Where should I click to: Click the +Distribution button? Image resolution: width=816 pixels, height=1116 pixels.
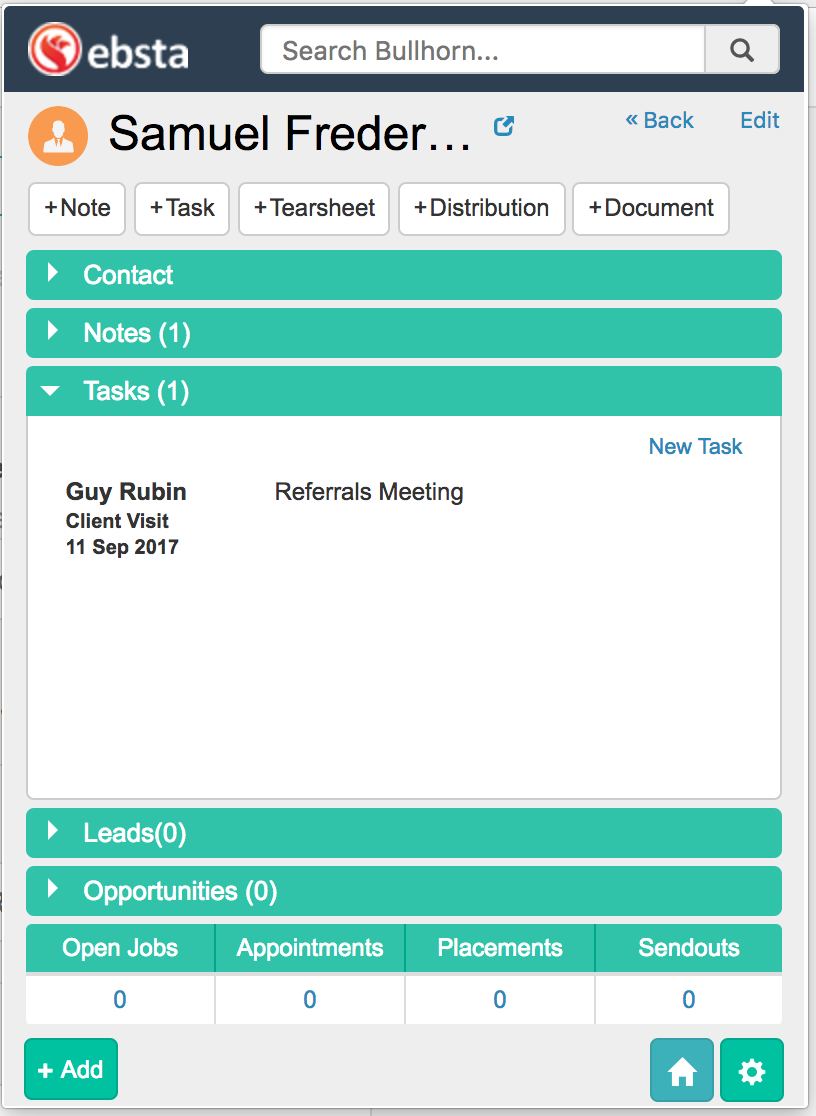[x=481, y=208]
